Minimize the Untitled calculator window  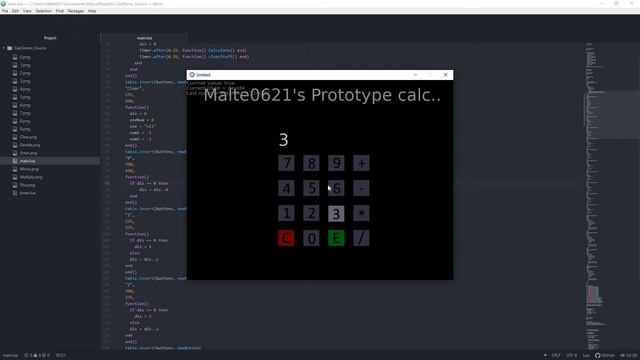coord(415,75)
